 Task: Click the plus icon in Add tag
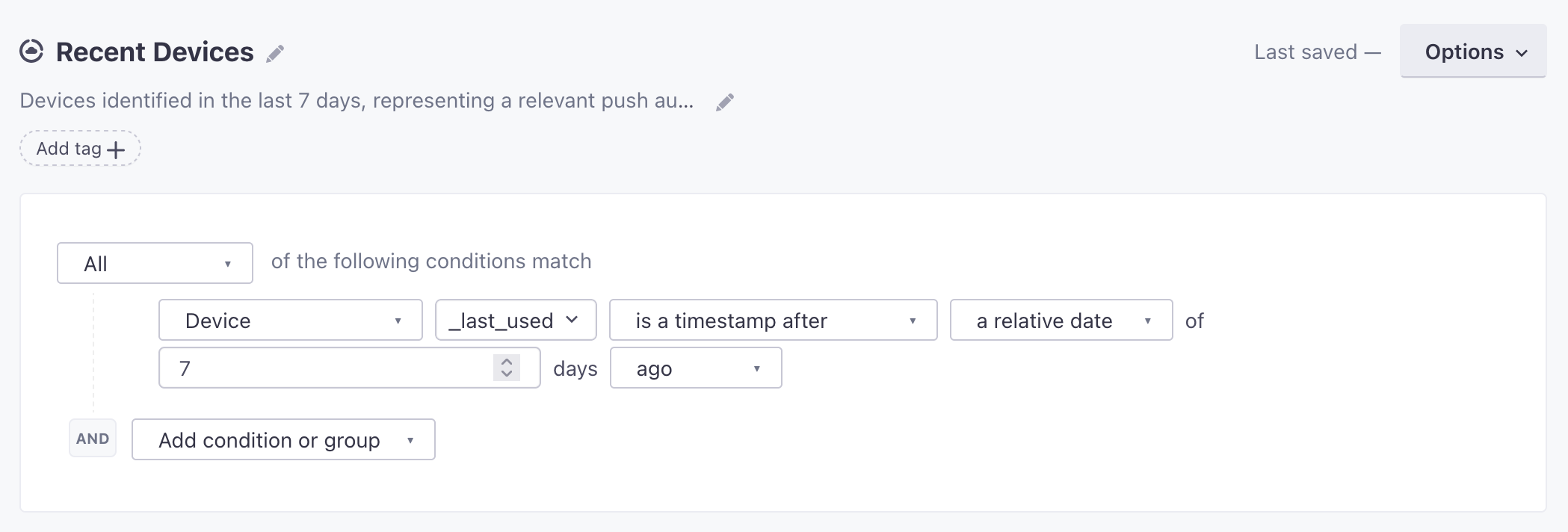116,149
